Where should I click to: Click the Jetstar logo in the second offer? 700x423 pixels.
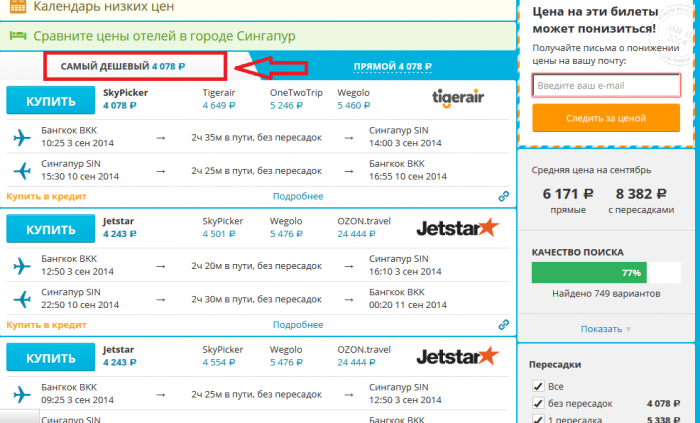[x=456, y=227]
